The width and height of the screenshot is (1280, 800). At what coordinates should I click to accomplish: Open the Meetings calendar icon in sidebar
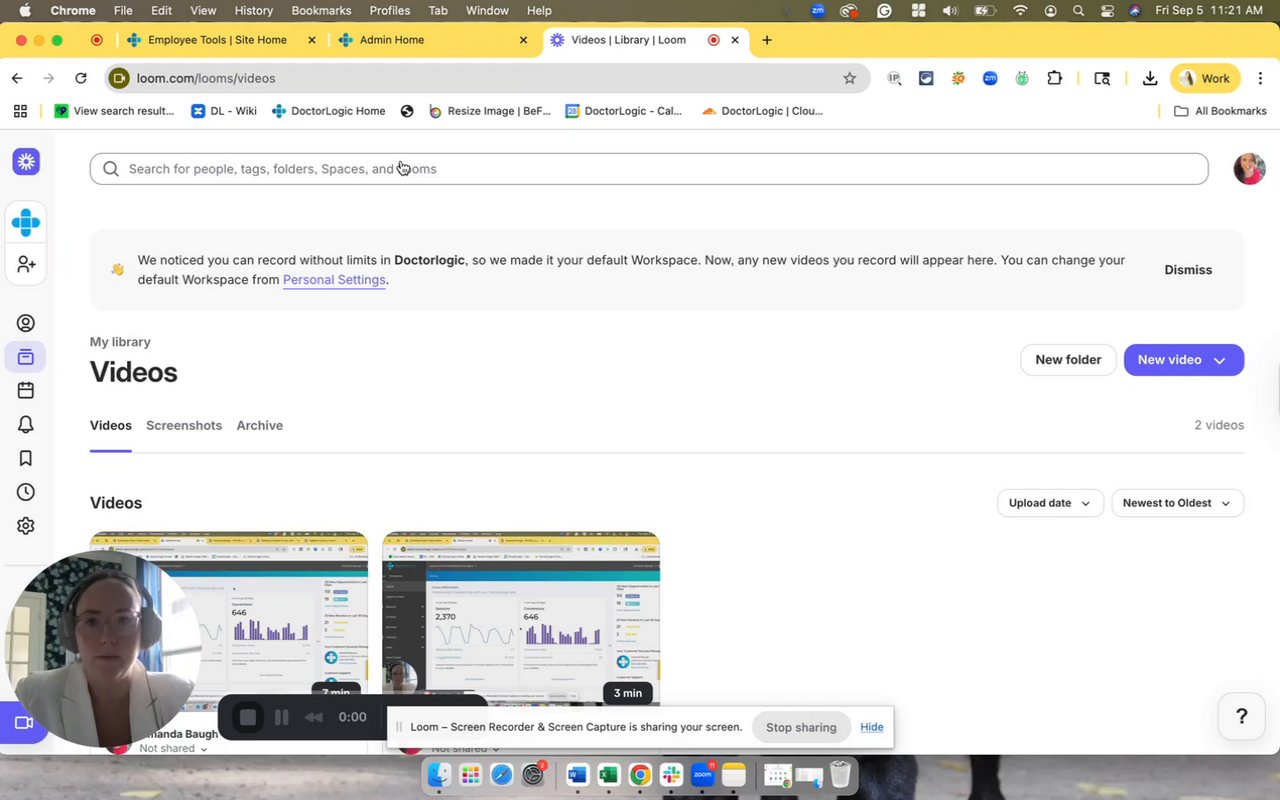[x=26, y=391]
